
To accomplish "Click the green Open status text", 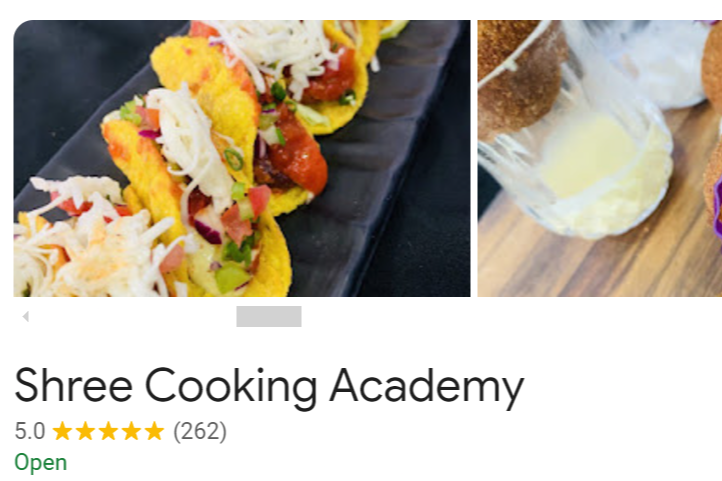I will pyautogui.click(x=41, y=462).
